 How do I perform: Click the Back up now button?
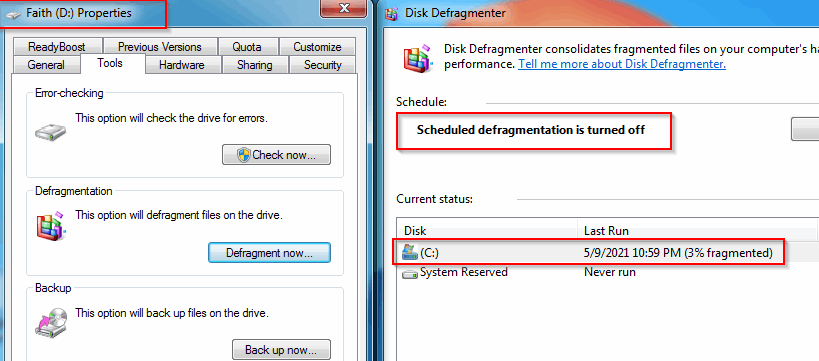click(281, 349)
